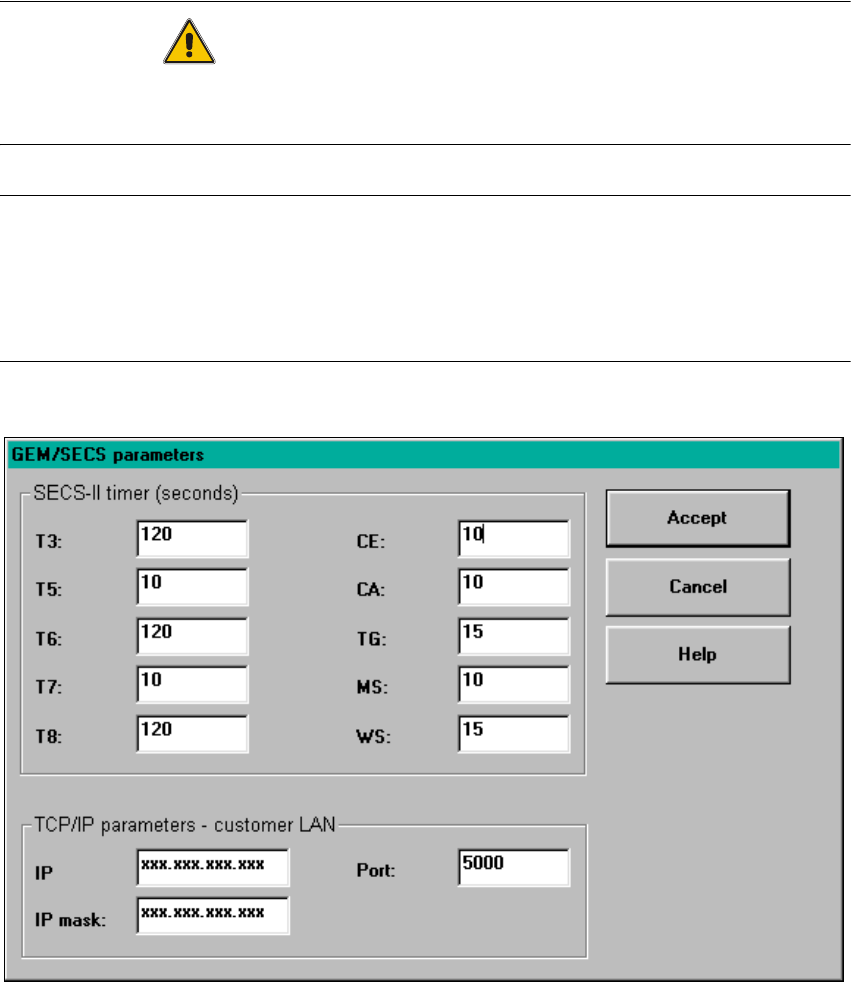The width and height of the screenshot is (851, 982).
Task: Click the IP address field
Action: (213, 867)
